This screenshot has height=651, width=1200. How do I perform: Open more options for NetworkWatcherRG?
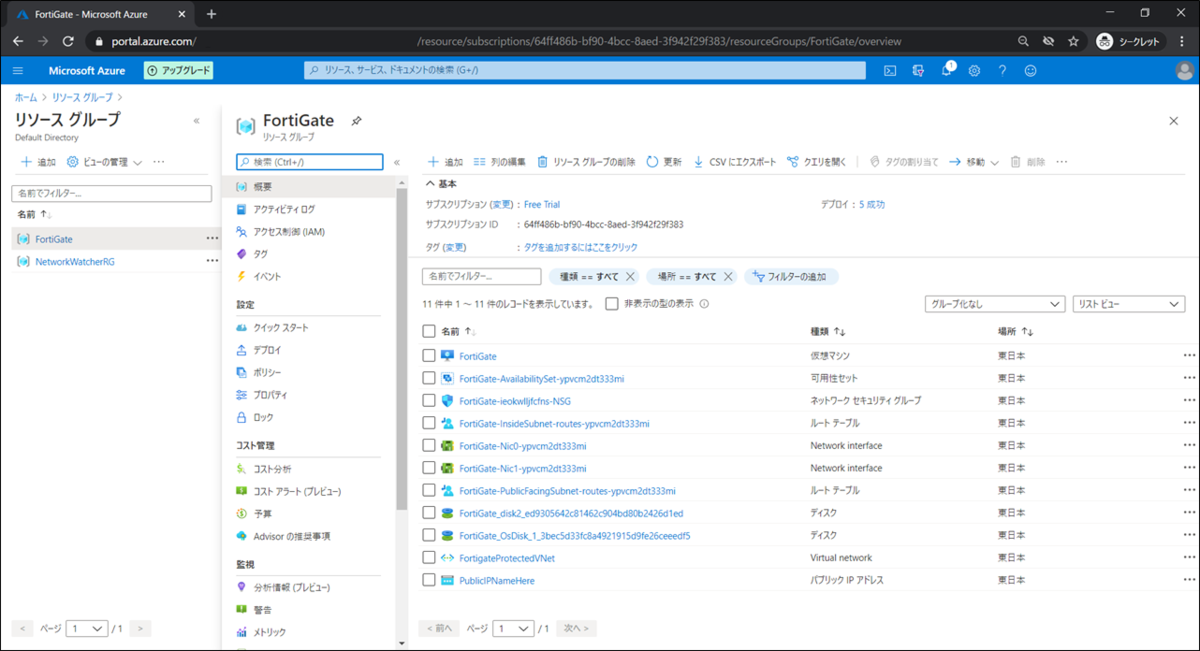tap(211, 261)
